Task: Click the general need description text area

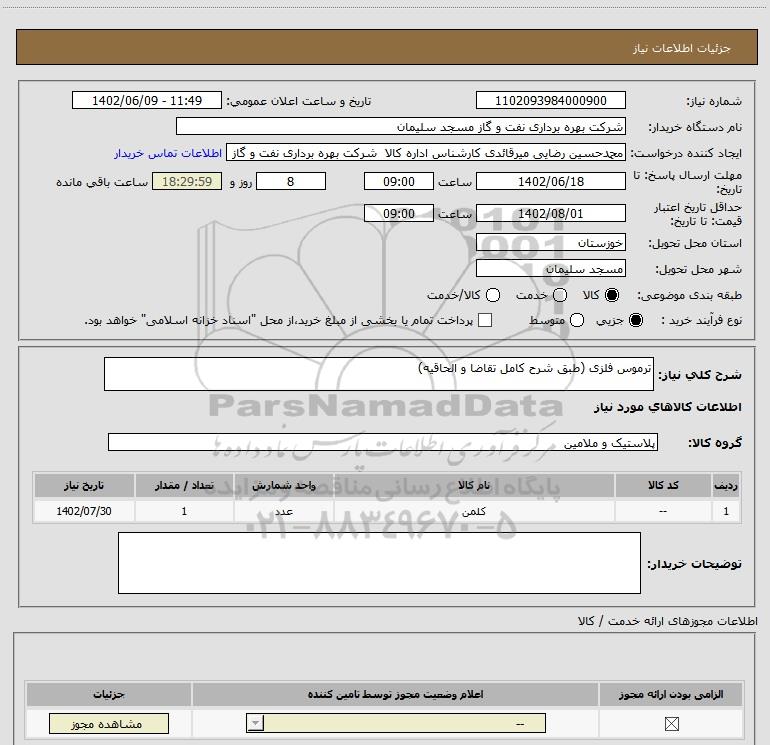Action: point(379,374)
